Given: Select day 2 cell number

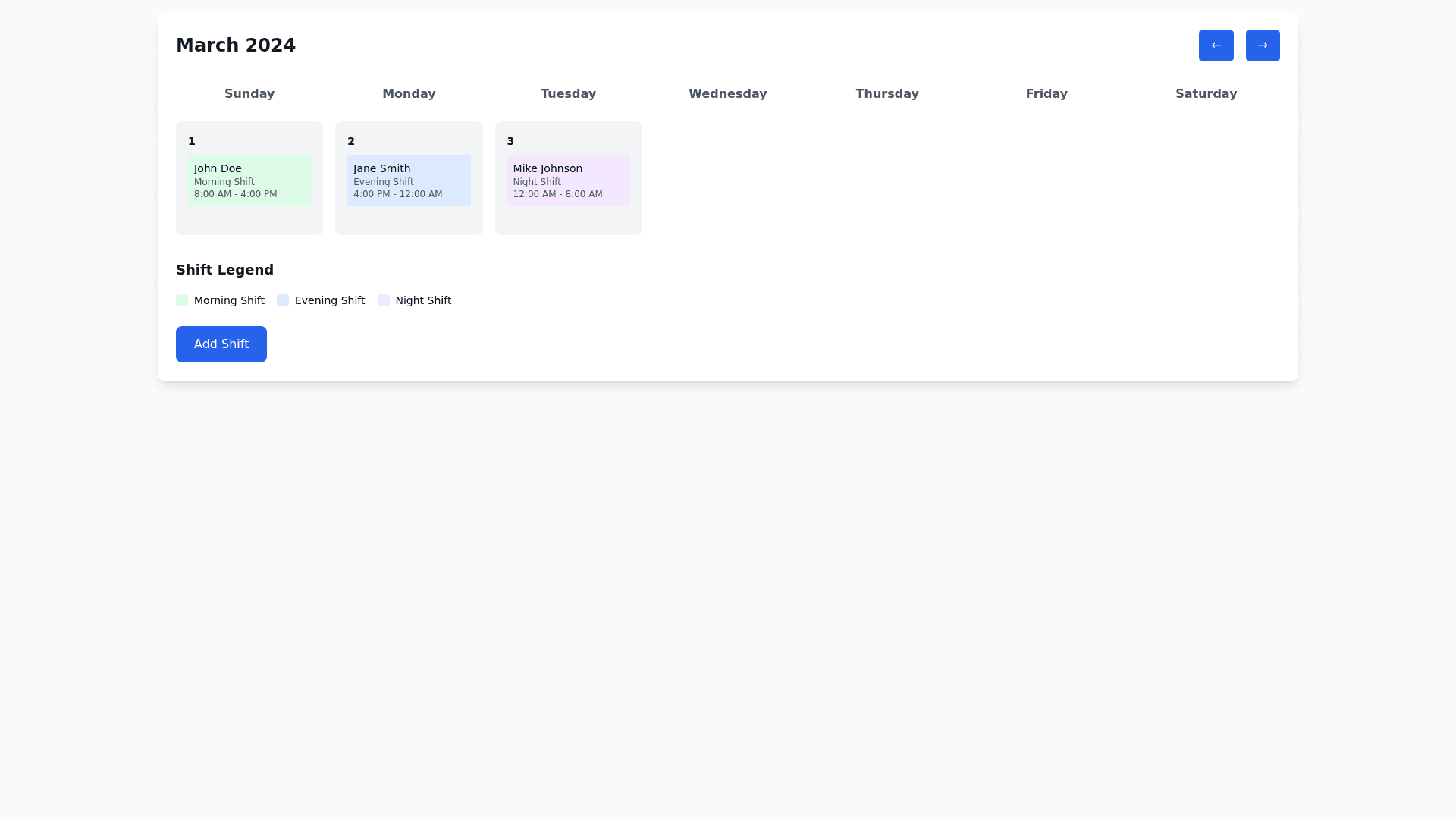Looking at the screenshot, I should [x=351, y=141].
